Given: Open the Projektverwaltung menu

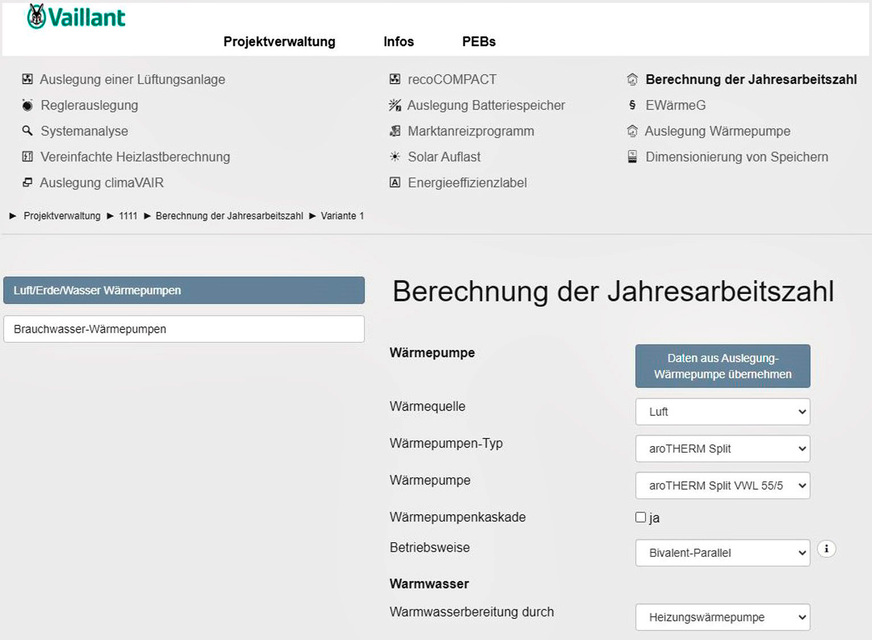Looking at the screenshot, I should 279,42.
